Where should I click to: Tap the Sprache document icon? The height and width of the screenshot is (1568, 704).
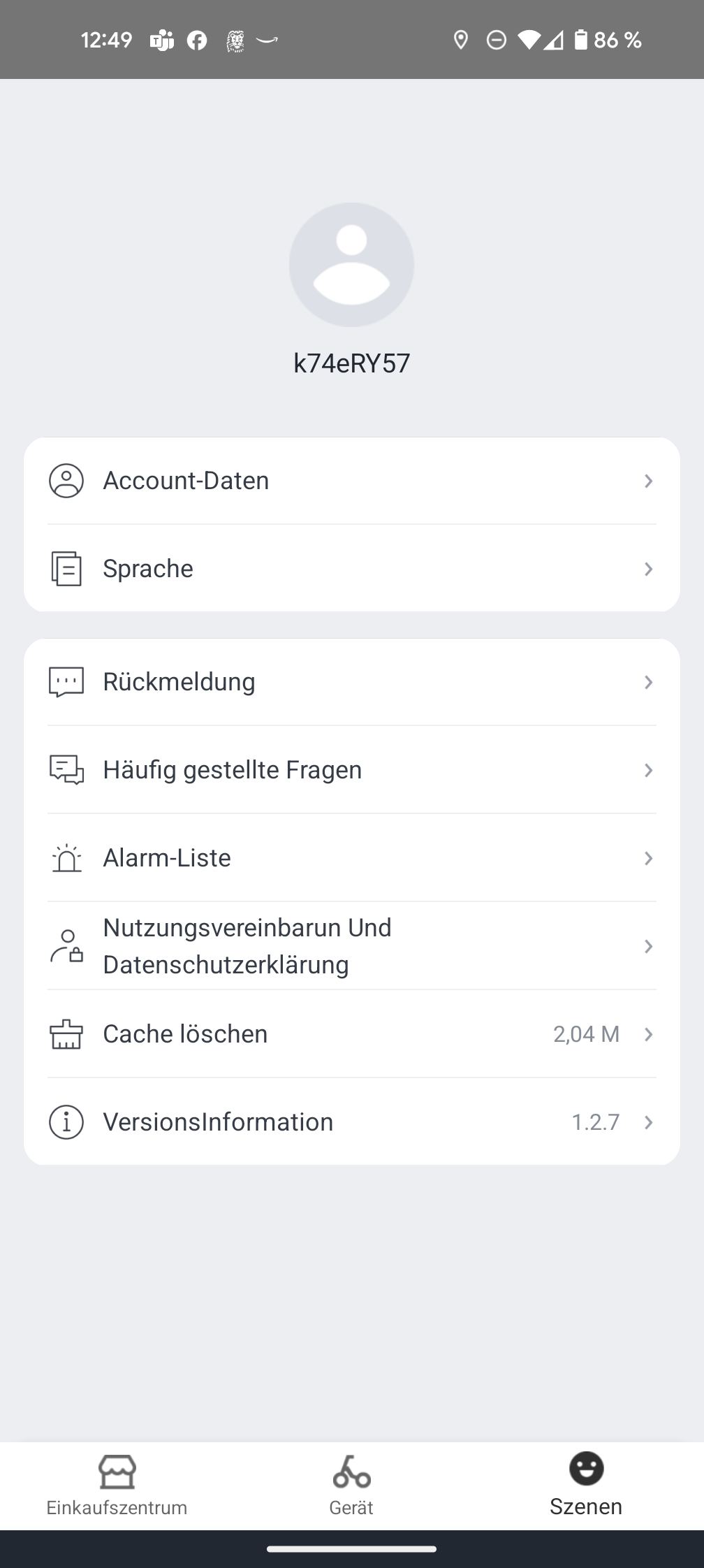point(66,569)
